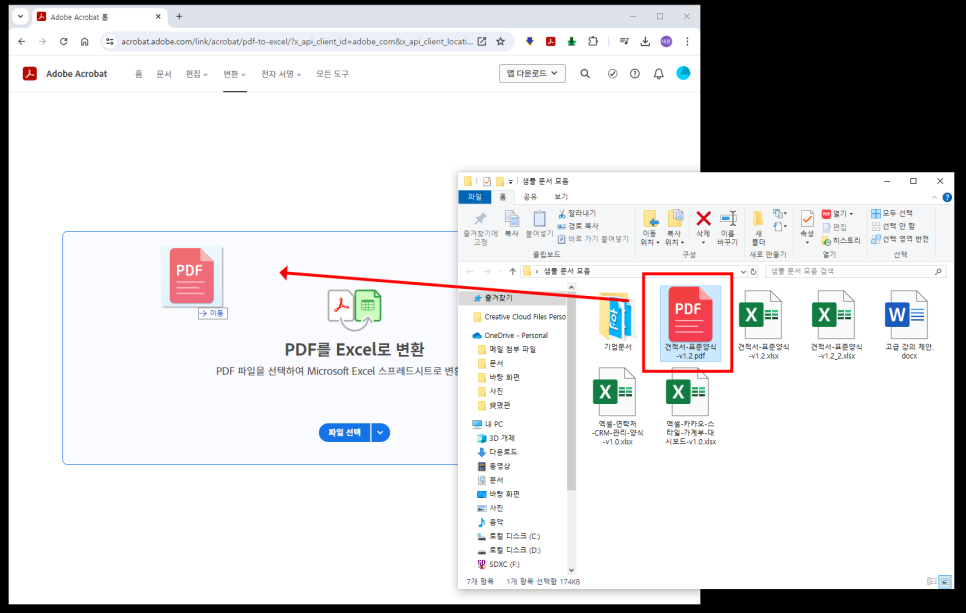The image size is (966, 613).
Task: Click the Acrobat extension icon in Chrome toolbar
Action: click(x=551, y=41)
